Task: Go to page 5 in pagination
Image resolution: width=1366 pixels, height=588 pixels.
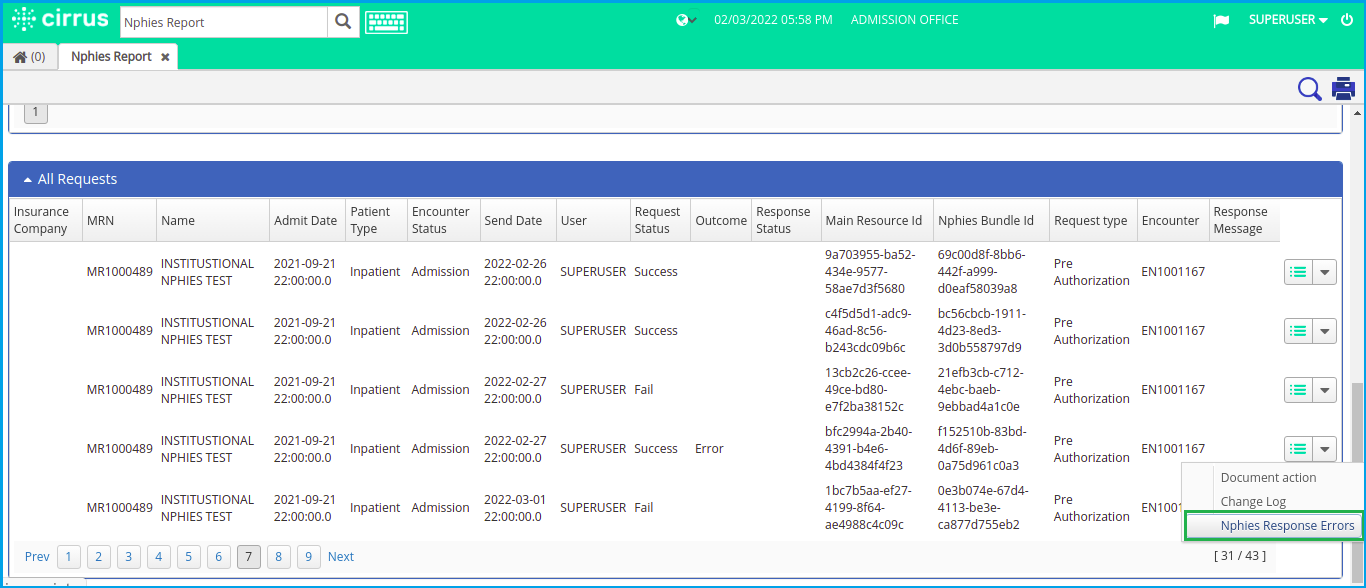Action: coord(189,557)
